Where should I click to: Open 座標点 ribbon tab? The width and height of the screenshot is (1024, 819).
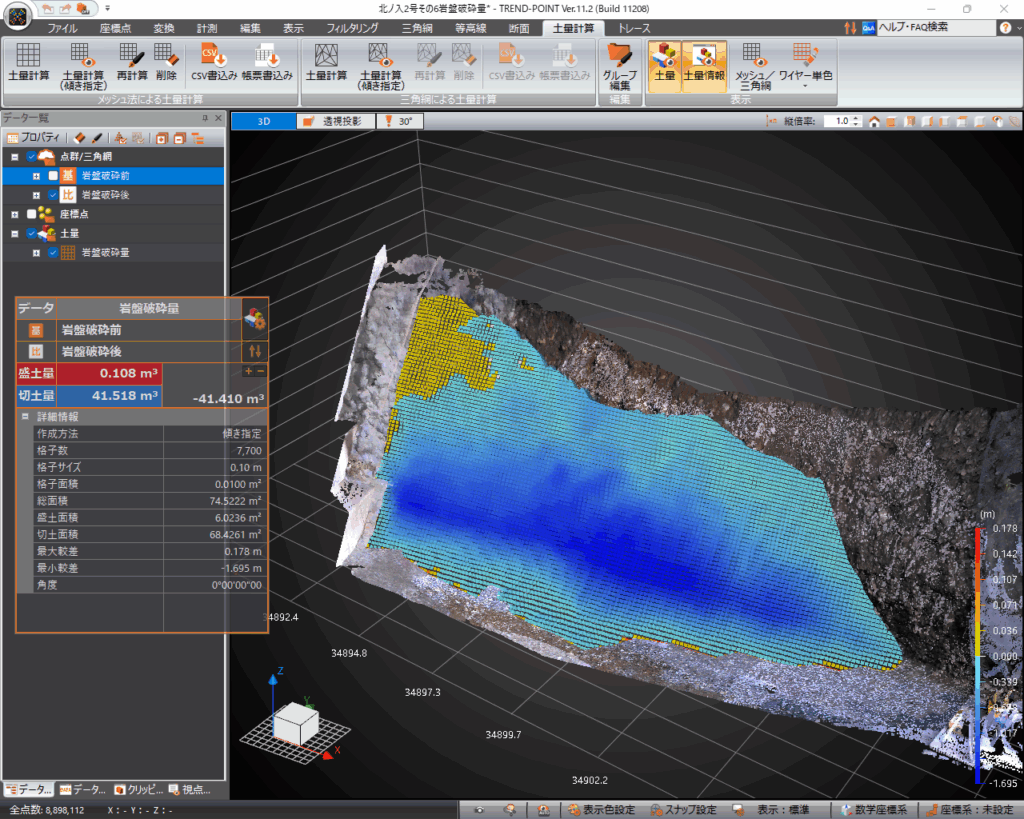[x=116, y=28]
